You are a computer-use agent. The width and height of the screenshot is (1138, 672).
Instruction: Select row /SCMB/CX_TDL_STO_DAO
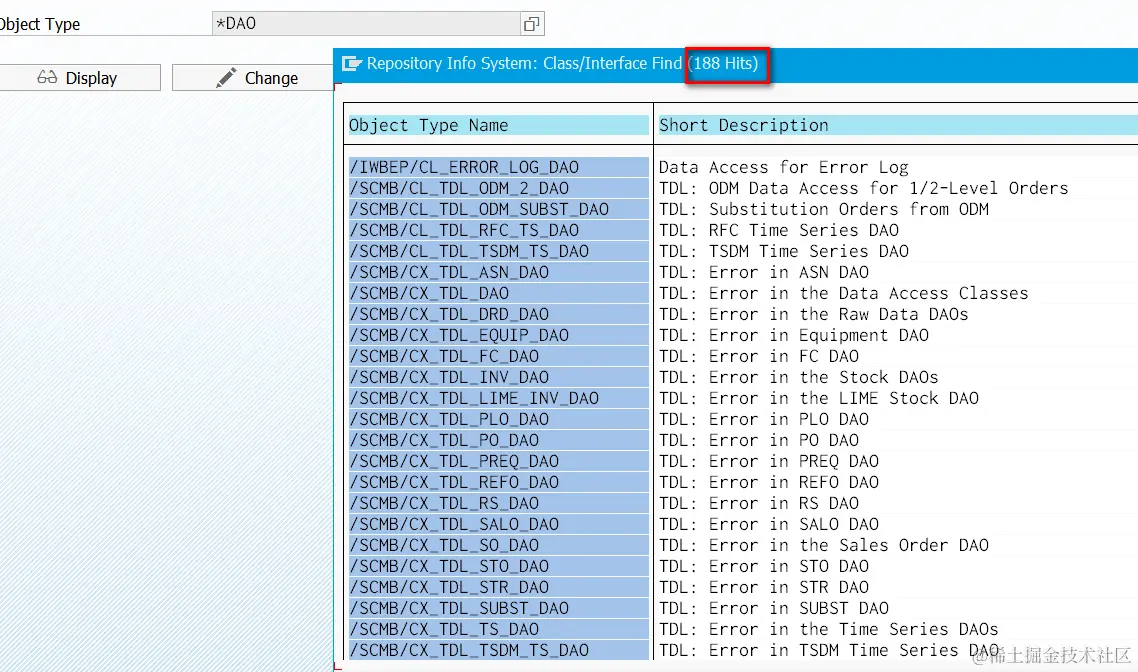(x=499, y=567)
